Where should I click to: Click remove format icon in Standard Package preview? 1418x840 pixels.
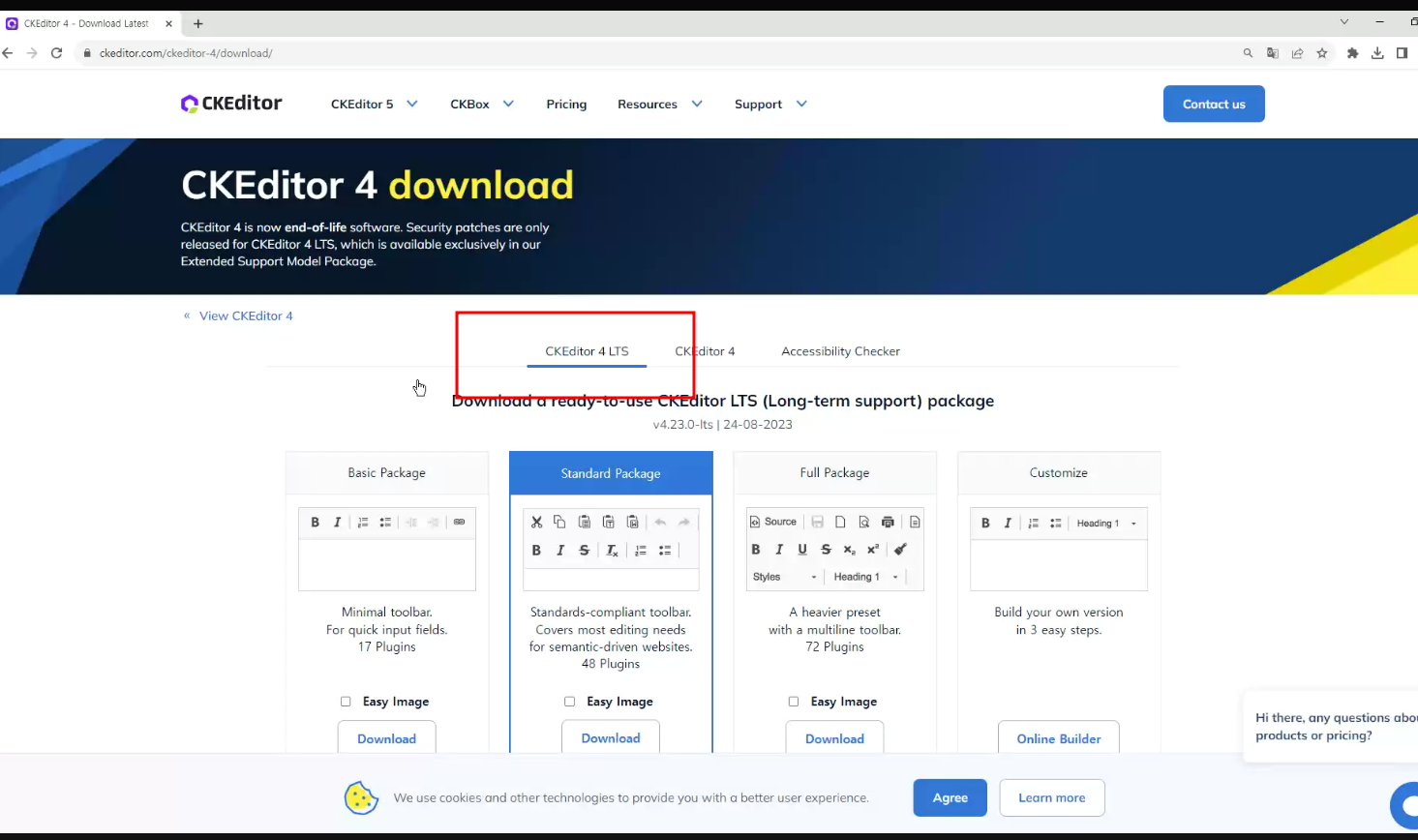click(612, 550)
